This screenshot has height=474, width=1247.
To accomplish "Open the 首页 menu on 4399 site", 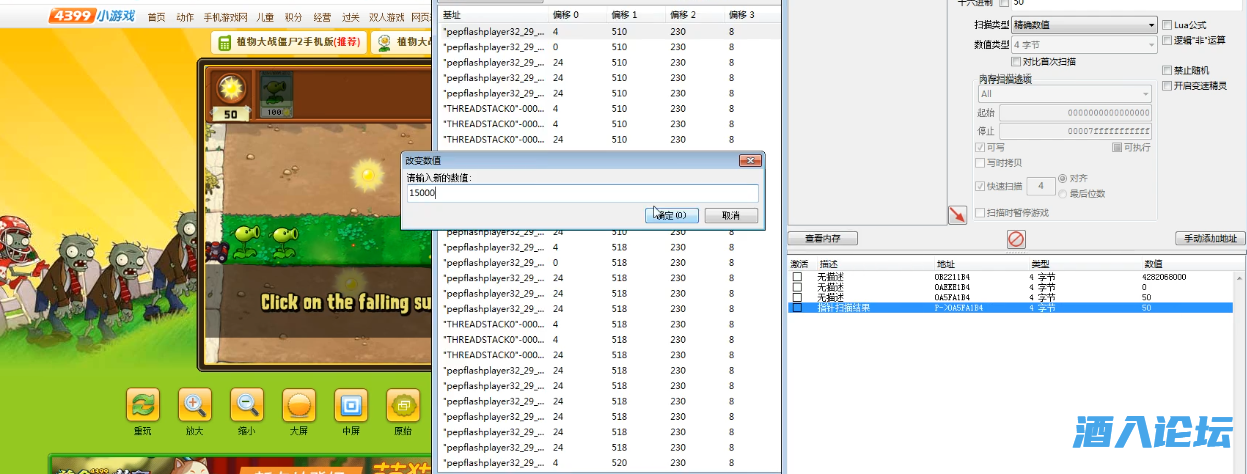I will (156, 17).
